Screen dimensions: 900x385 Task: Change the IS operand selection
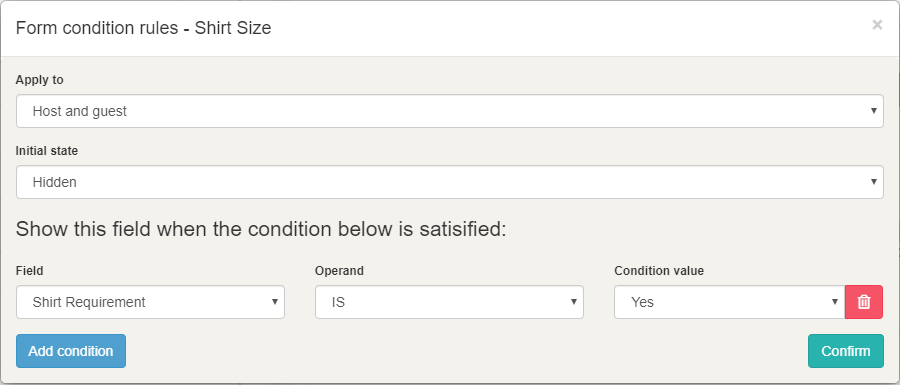pyautogui.click(x=449, y=302)
